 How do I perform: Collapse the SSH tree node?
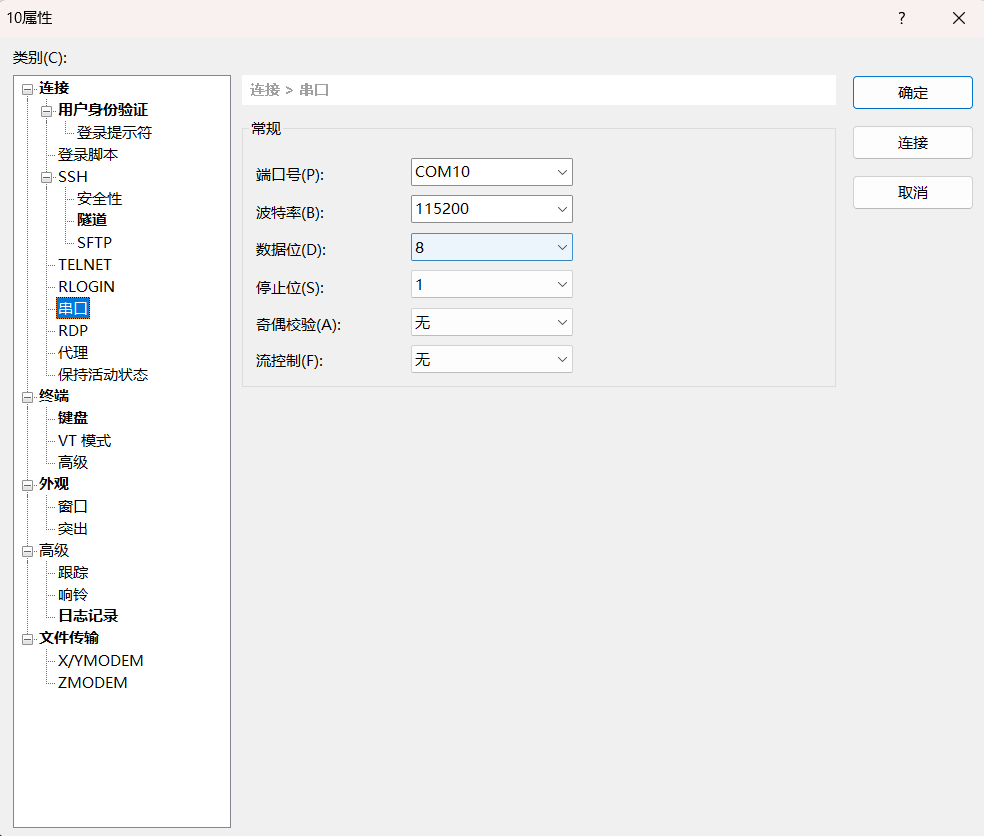(46, 177)
